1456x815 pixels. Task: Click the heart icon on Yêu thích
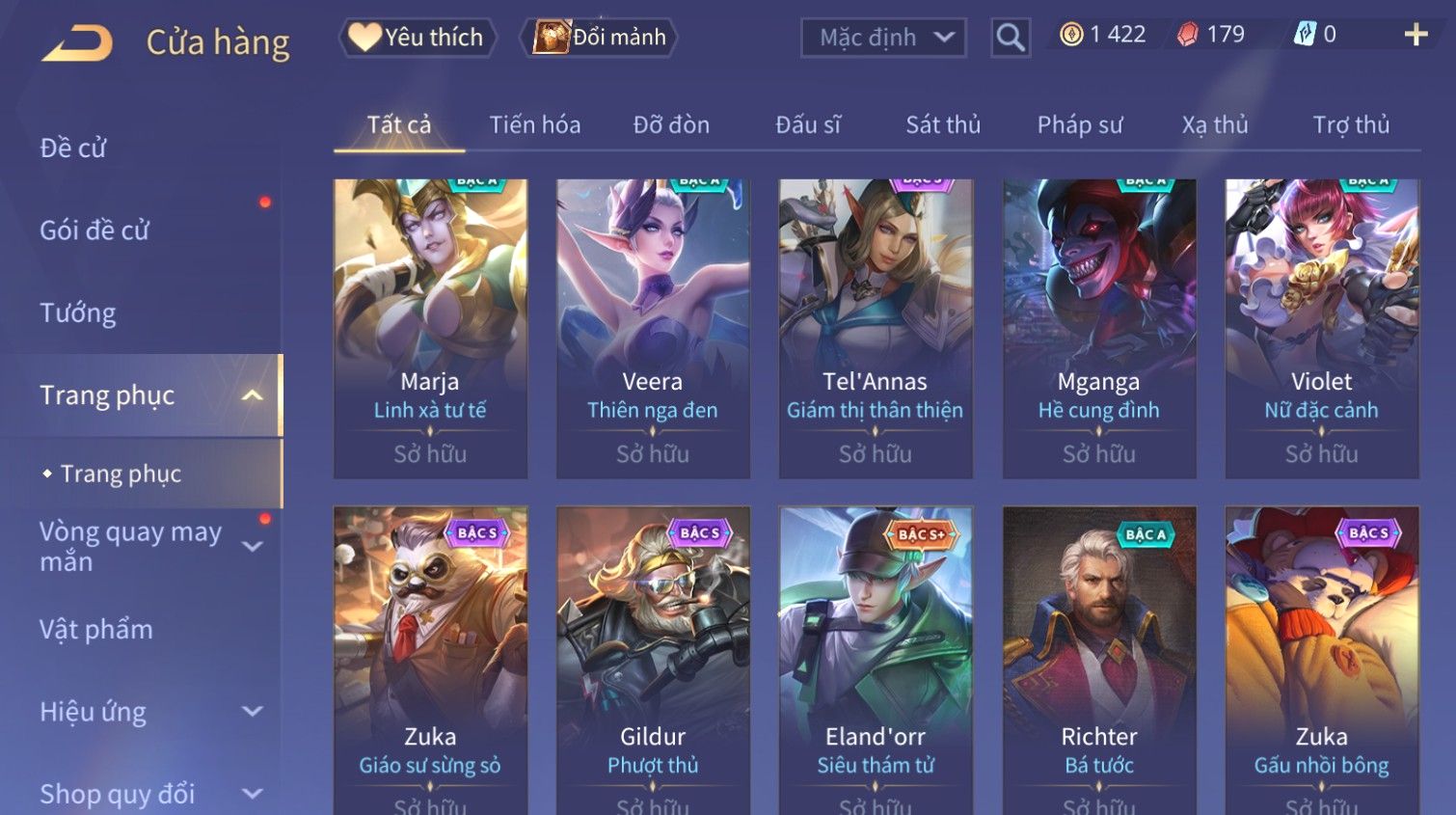(x=364, y=37)
